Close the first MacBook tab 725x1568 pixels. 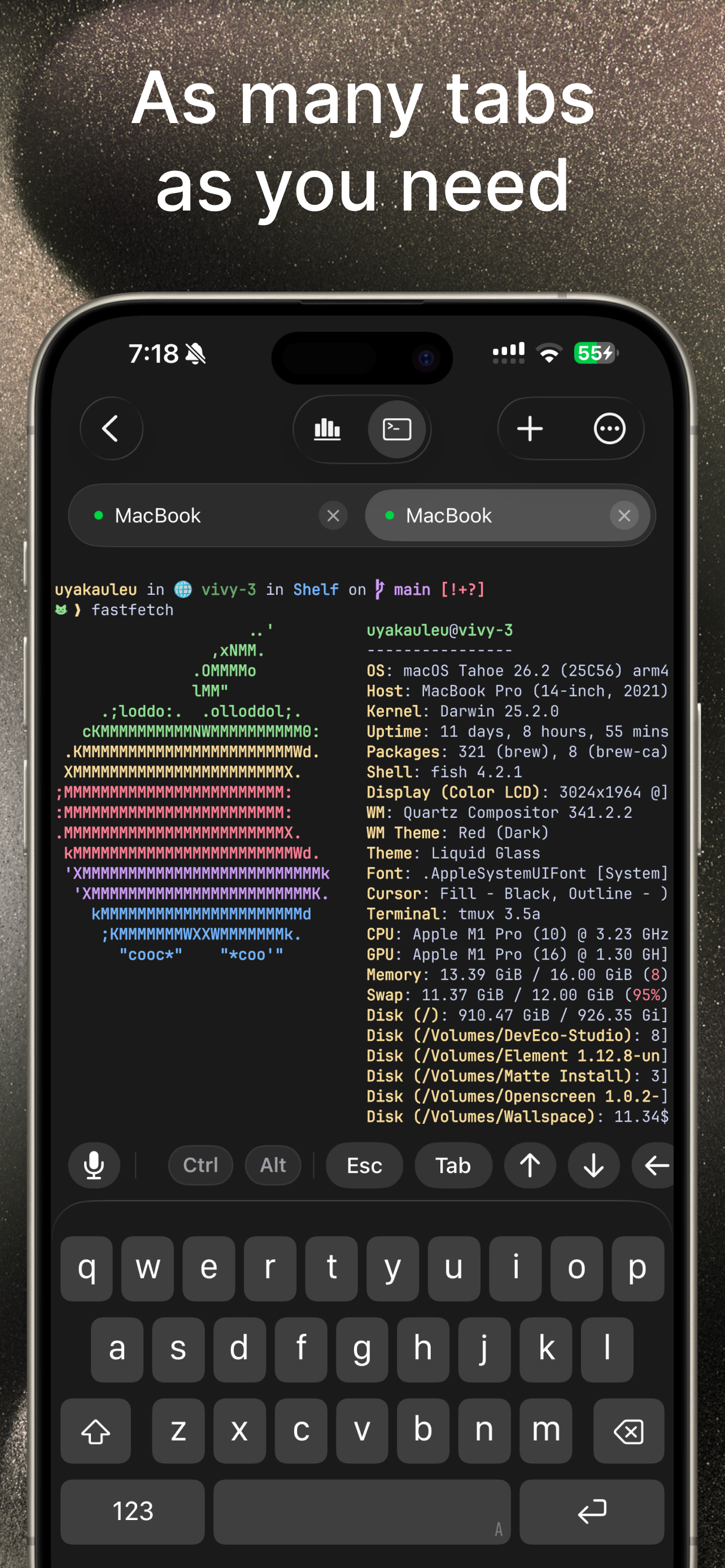[x=333, y=515]
